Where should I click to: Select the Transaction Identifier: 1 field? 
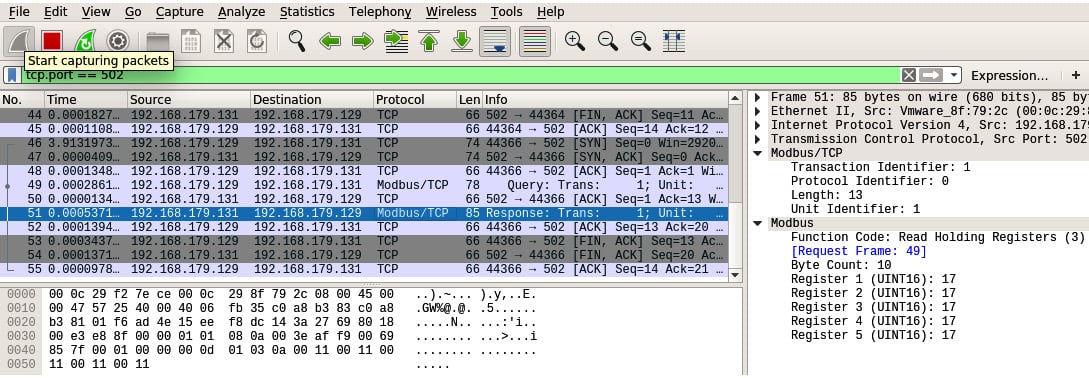(x=880, y=167)
